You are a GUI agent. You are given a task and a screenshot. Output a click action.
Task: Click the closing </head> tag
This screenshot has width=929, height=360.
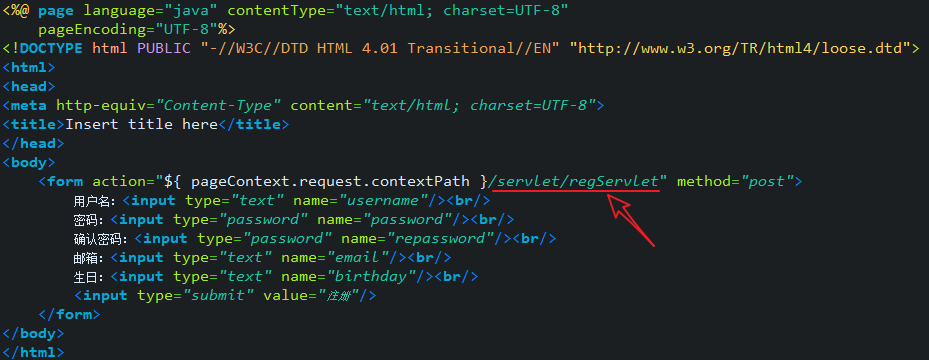(x=34, y=143)
